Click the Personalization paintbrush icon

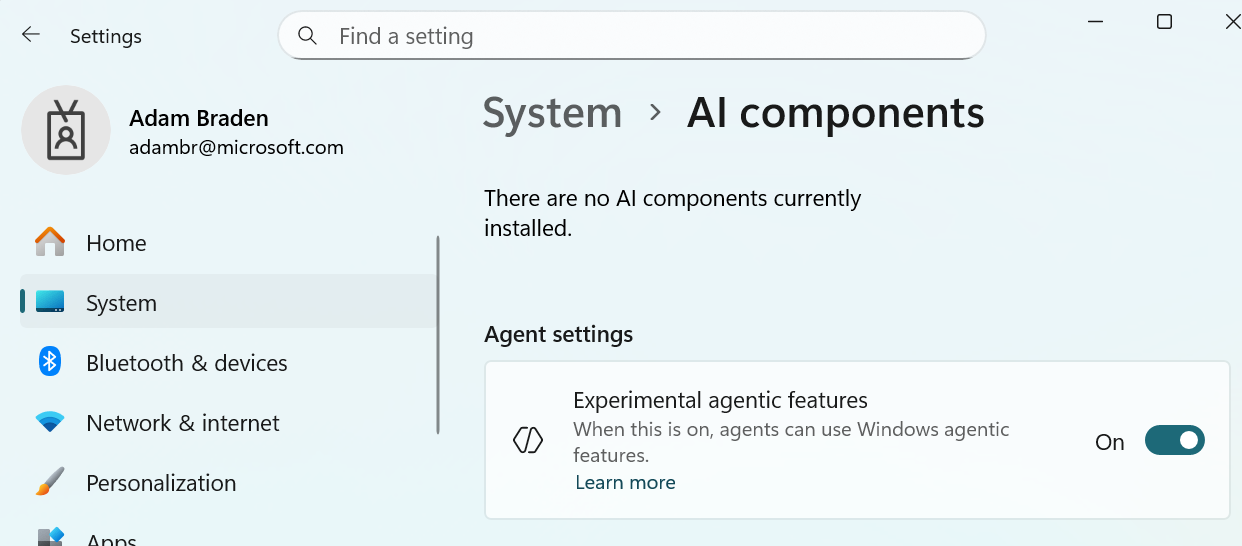[50, 482]
